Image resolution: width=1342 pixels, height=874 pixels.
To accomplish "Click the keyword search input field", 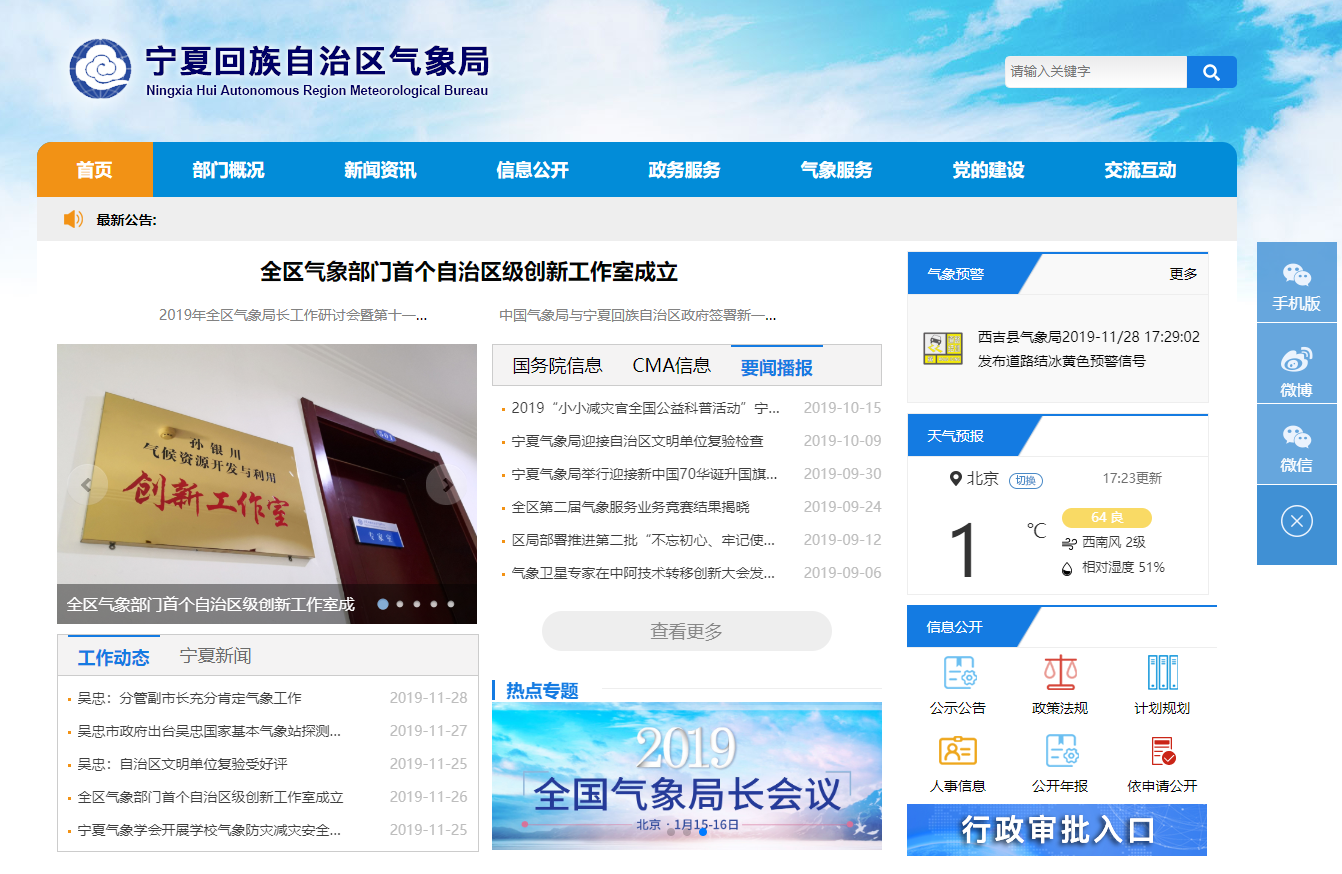I will pyautogui.click(x=1095, y=72).
